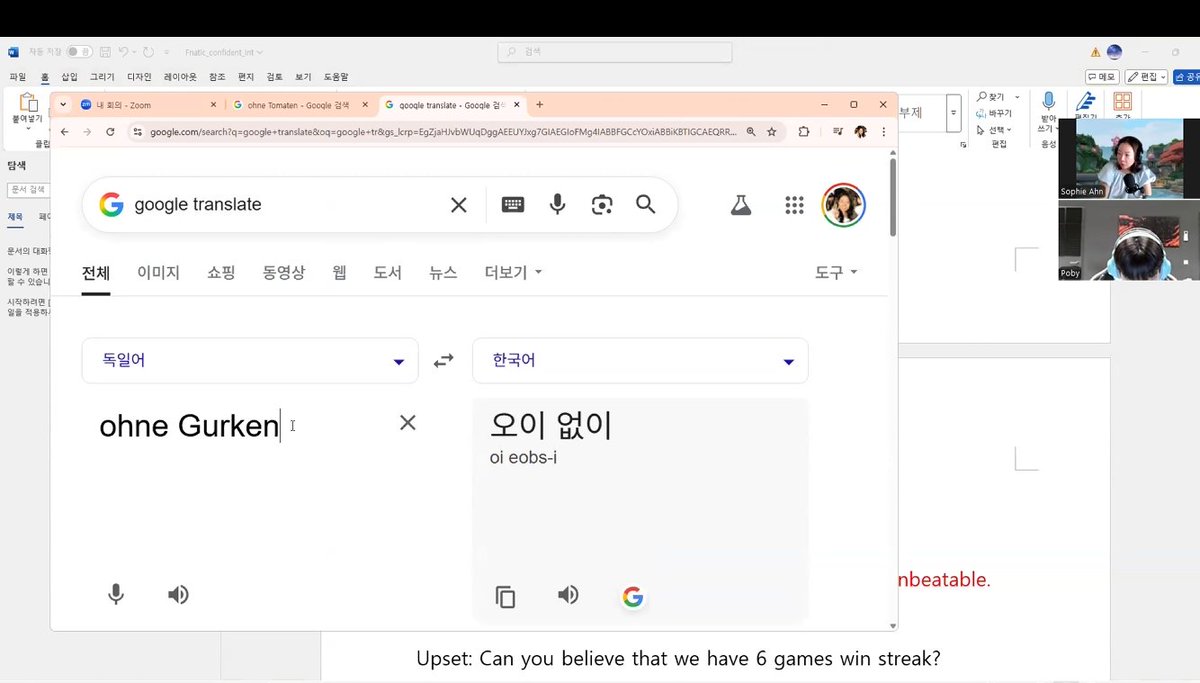Open Search Labs flask icon
This screenshot has height=683, width=1200.
(x=740, y=204)
